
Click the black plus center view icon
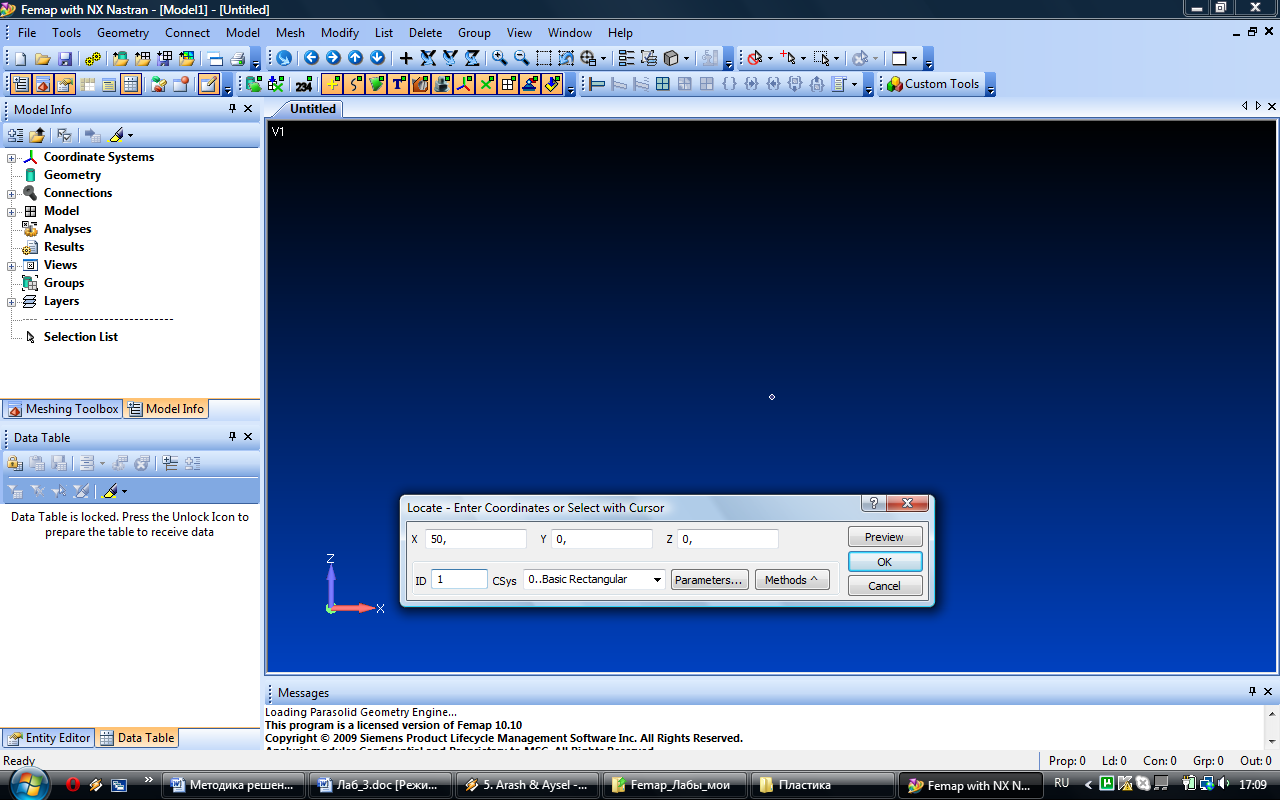point(406,58)
